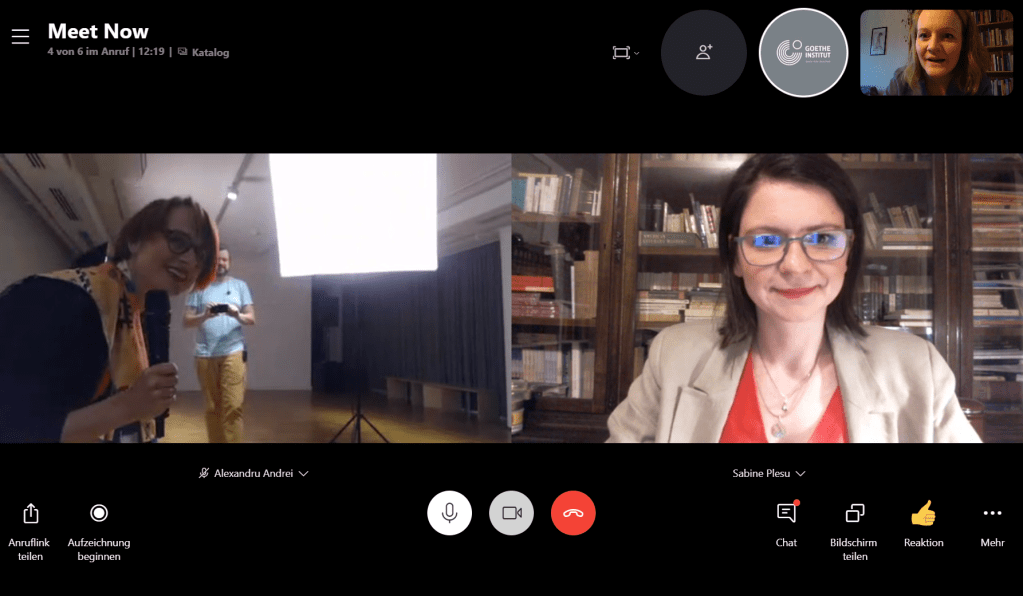This screenshot has width=1023, height=596.
Task: Select the Goethe Institut participant avatar
Action: [804, 53]
